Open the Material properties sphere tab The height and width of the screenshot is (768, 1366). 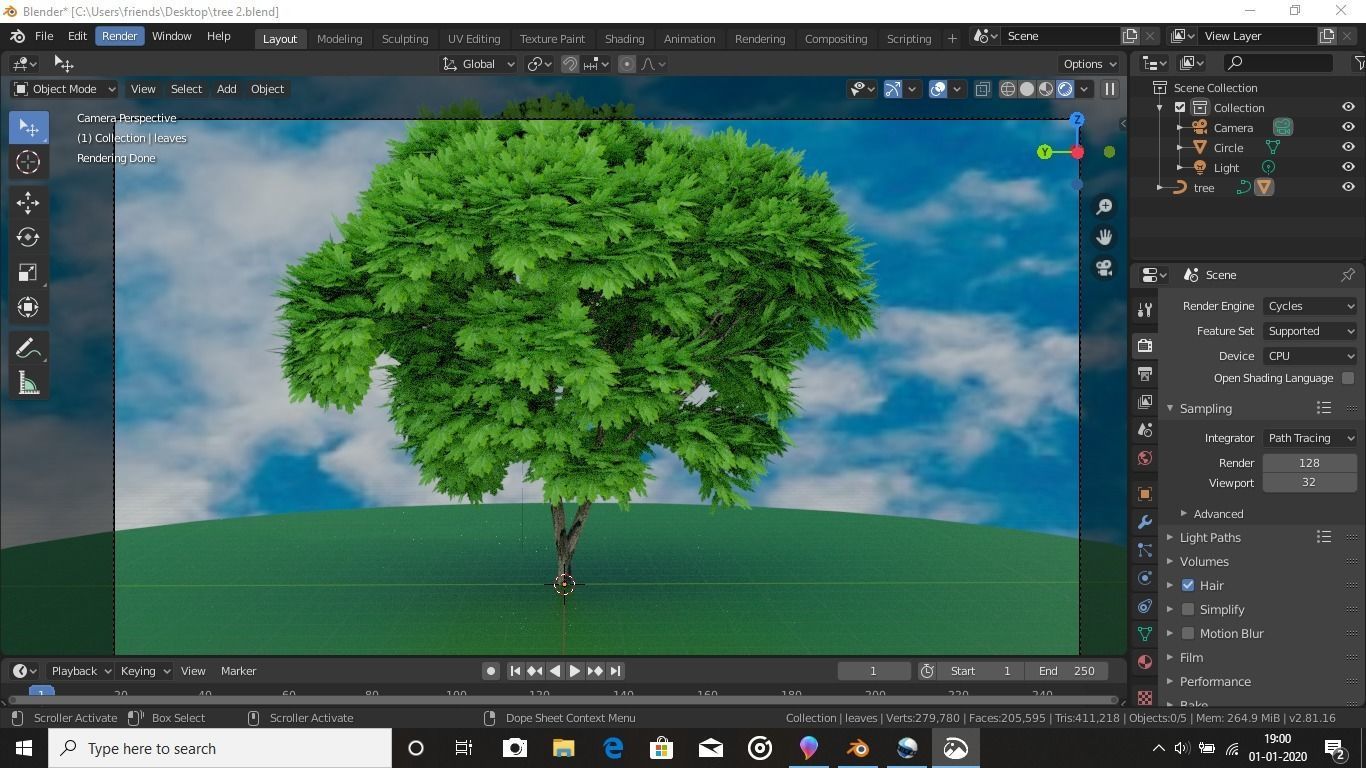click(x=1145, y=662)
